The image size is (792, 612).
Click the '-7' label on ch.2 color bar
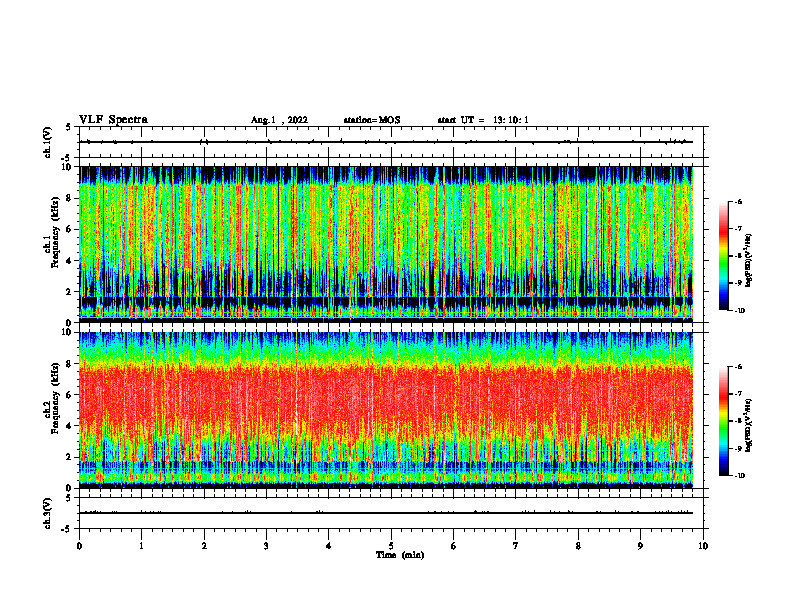[x=737, y=394]
